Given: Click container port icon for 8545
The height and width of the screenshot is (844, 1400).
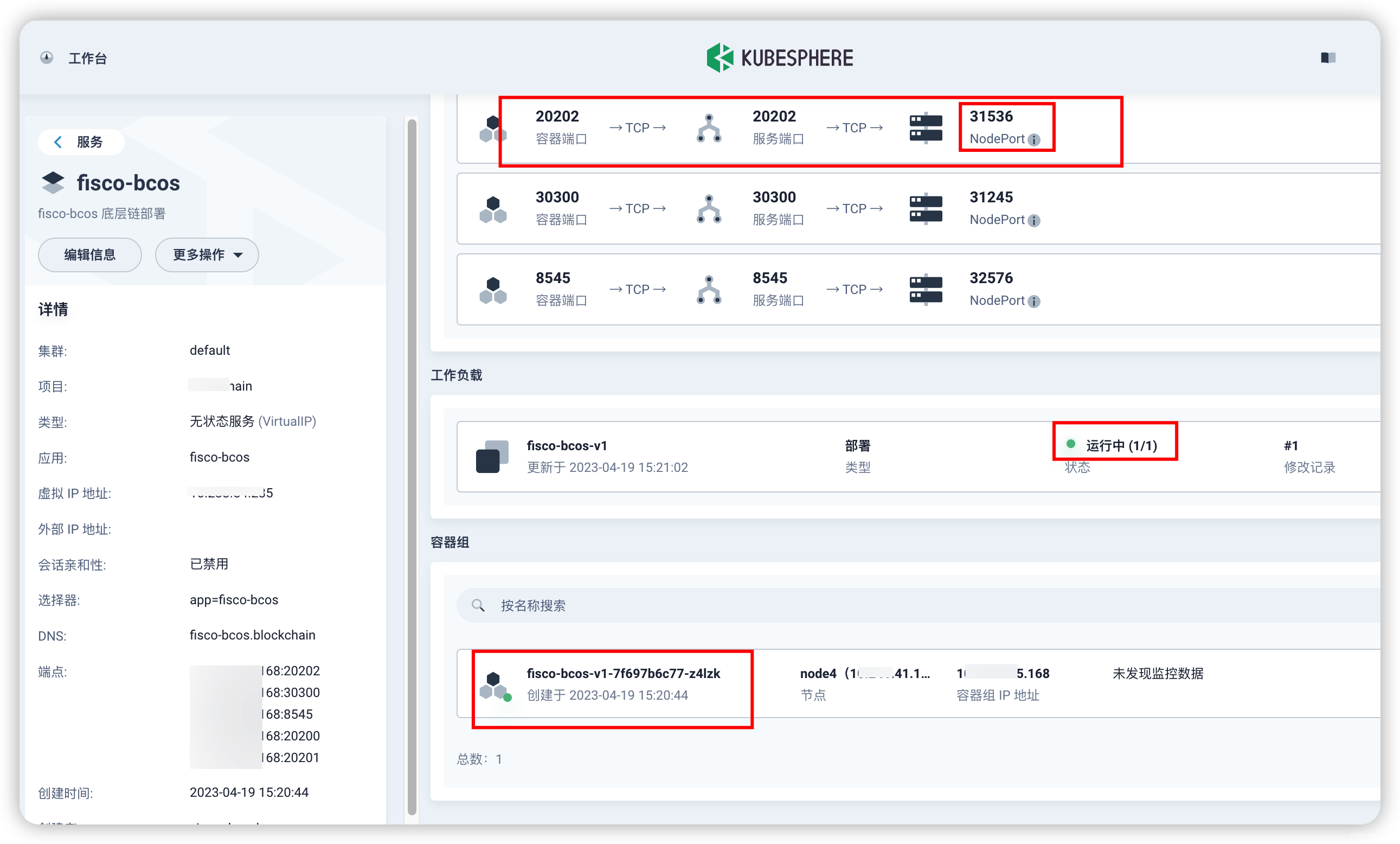Looking at the screenshot, I should pos(493,290).
